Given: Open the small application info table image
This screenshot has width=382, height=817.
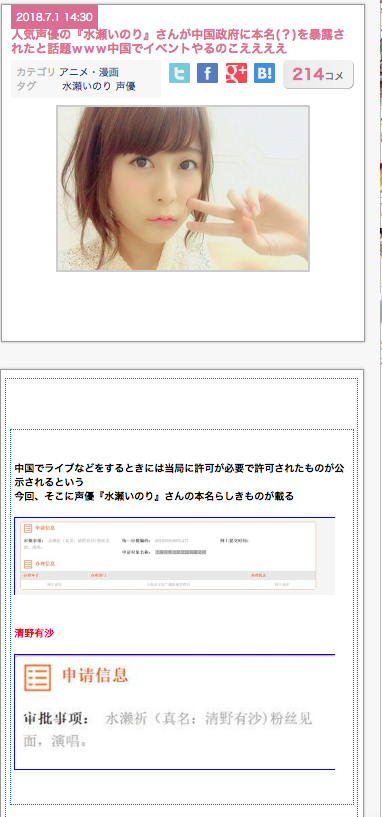Looking at the screenshot, I should (x=175, y=556).
